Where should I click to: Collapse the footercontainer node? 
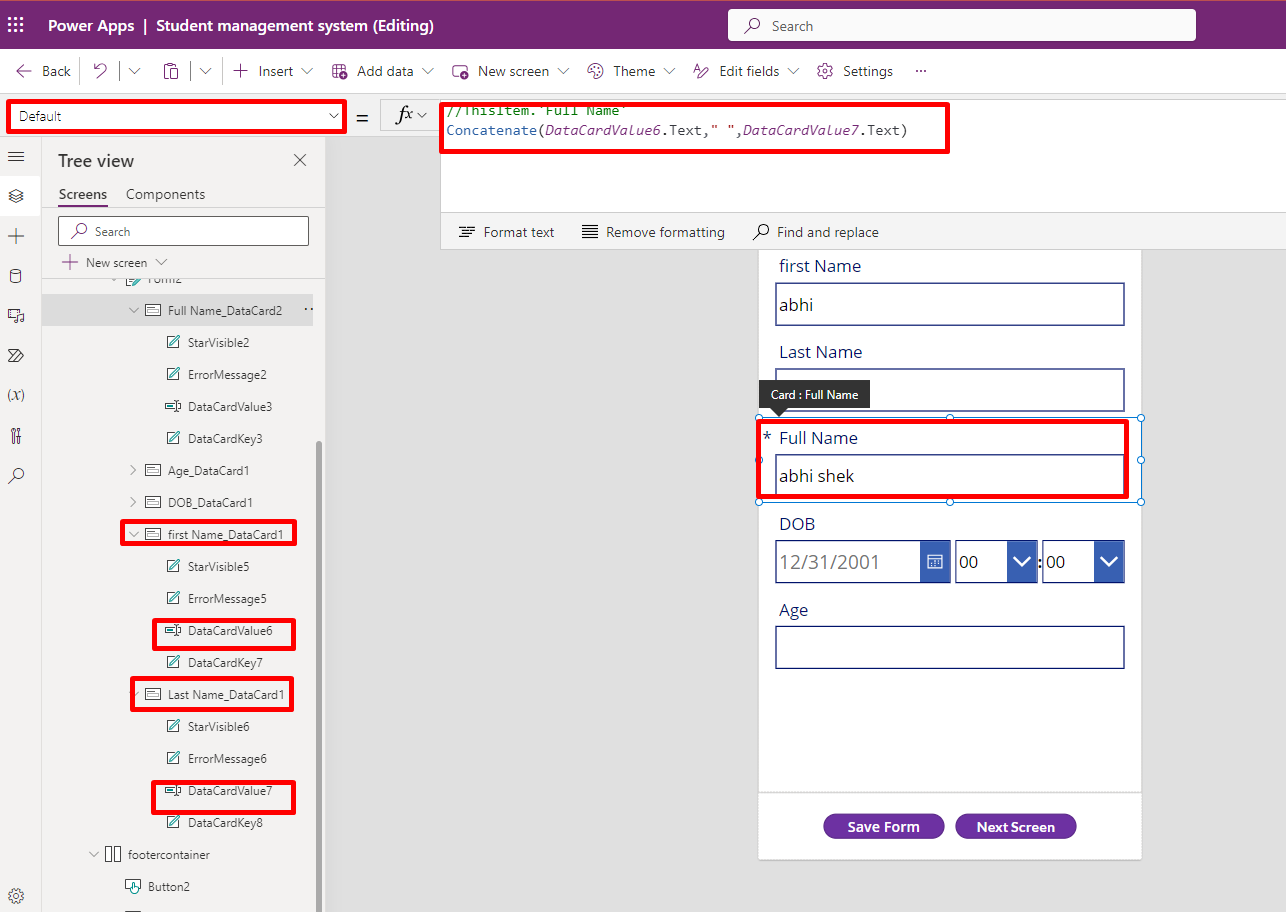click(x=94, y=855)
